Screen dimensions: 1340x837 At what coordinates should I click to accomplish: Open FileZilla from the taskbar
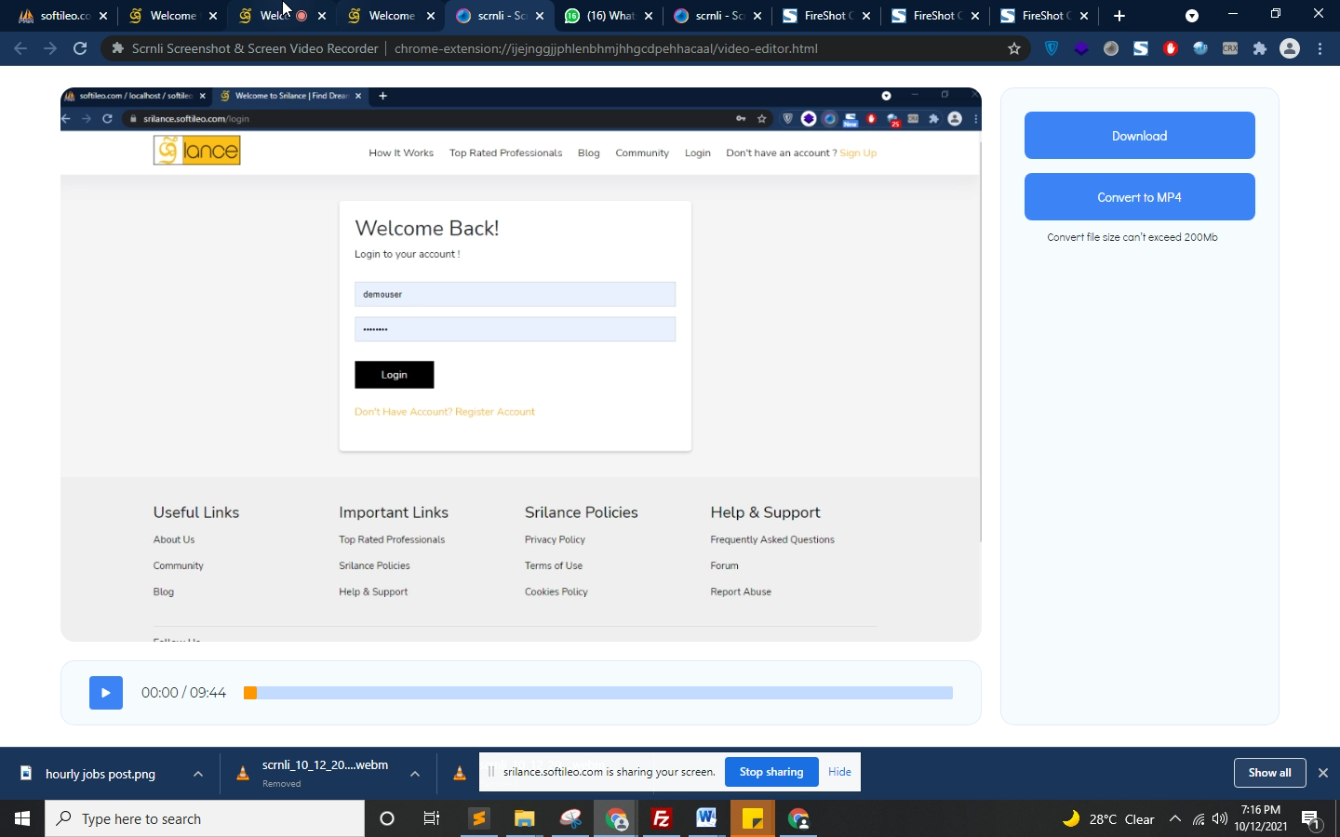coord(661,819)
